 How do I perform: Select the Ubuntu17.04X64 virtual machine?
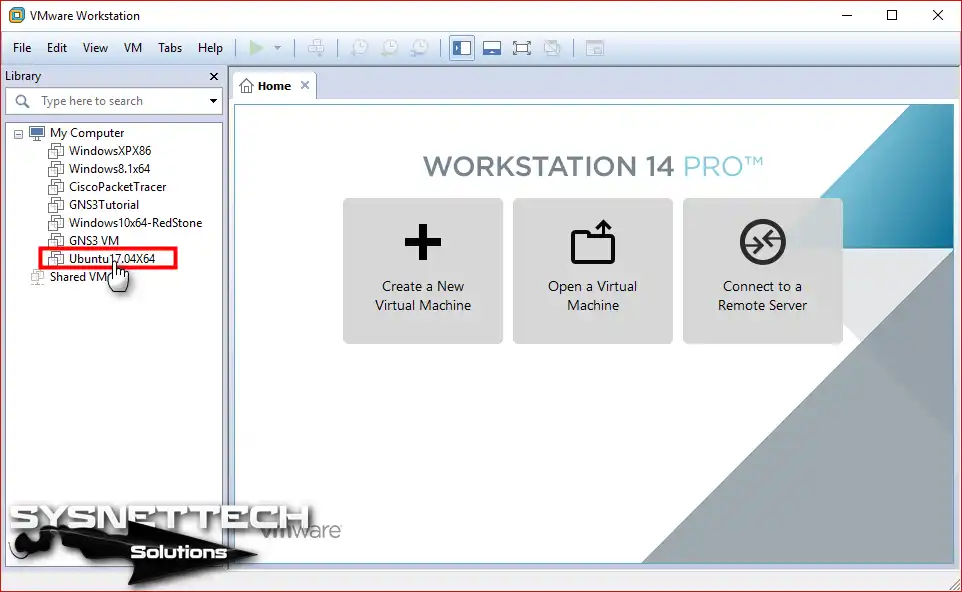pyautogui.click(x=112, y=258)
